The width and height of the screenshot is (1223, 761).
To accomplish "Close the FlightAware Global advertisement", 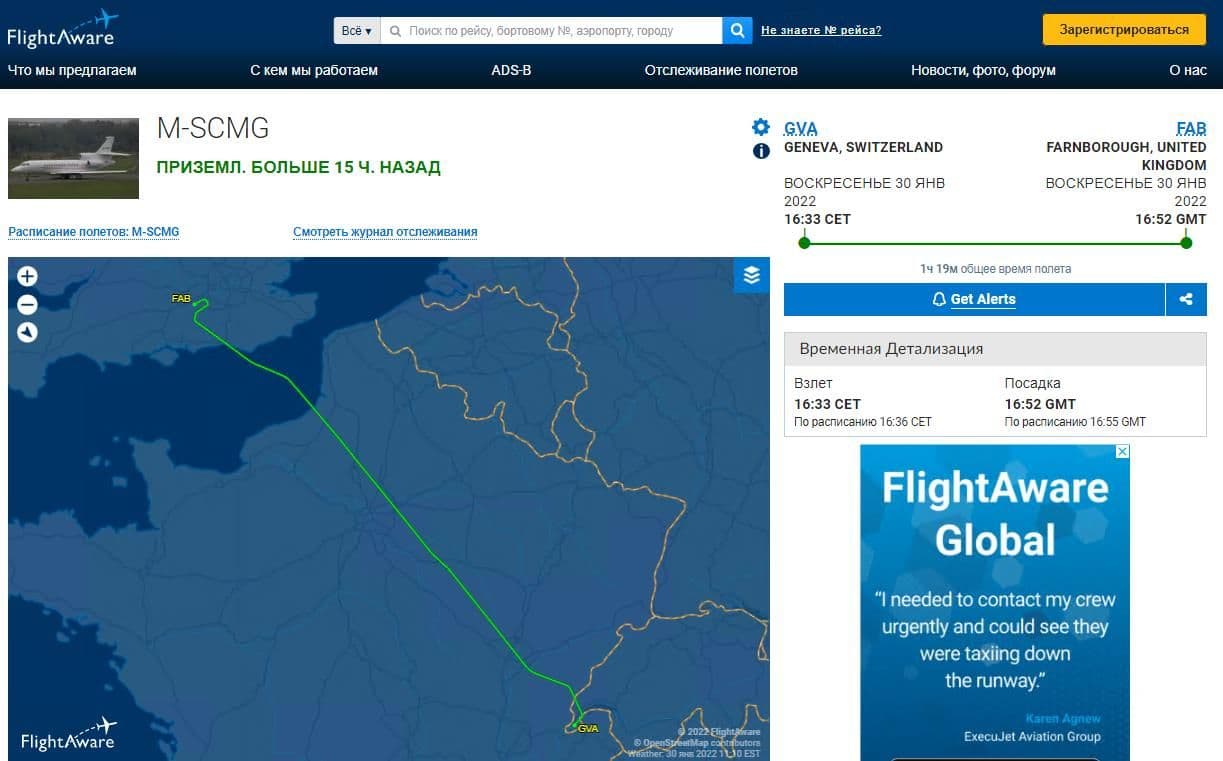I will (1122, 452).
